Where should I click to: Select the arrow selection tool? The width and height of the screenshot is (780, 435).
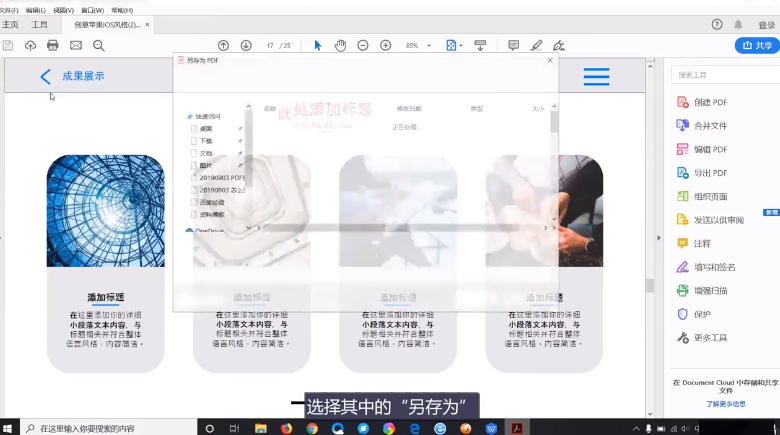[x=317, y=45]
